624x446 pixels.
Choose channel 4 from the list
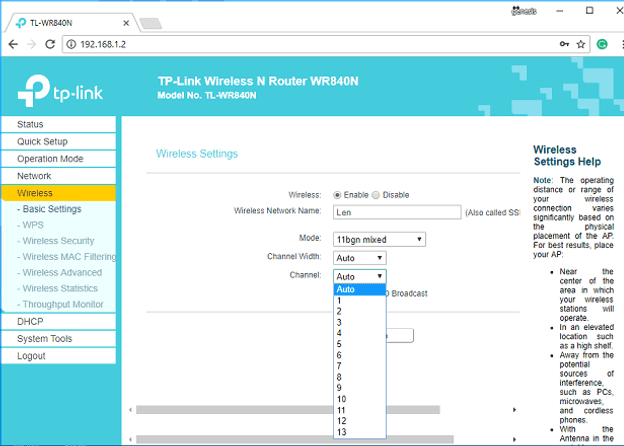[360, 333]
